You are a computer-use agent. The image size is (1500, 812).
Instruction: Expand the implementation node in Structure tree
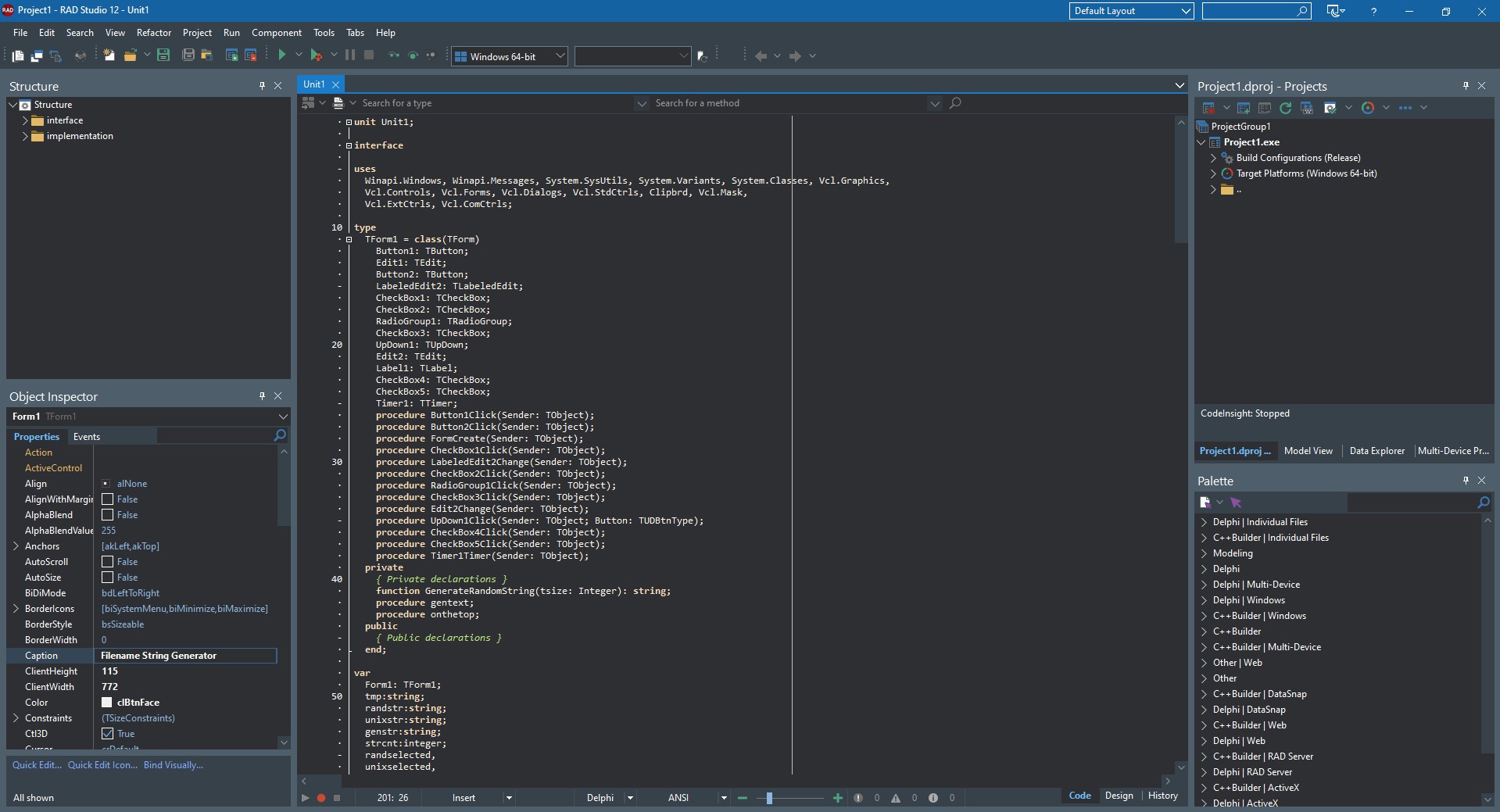25,136
